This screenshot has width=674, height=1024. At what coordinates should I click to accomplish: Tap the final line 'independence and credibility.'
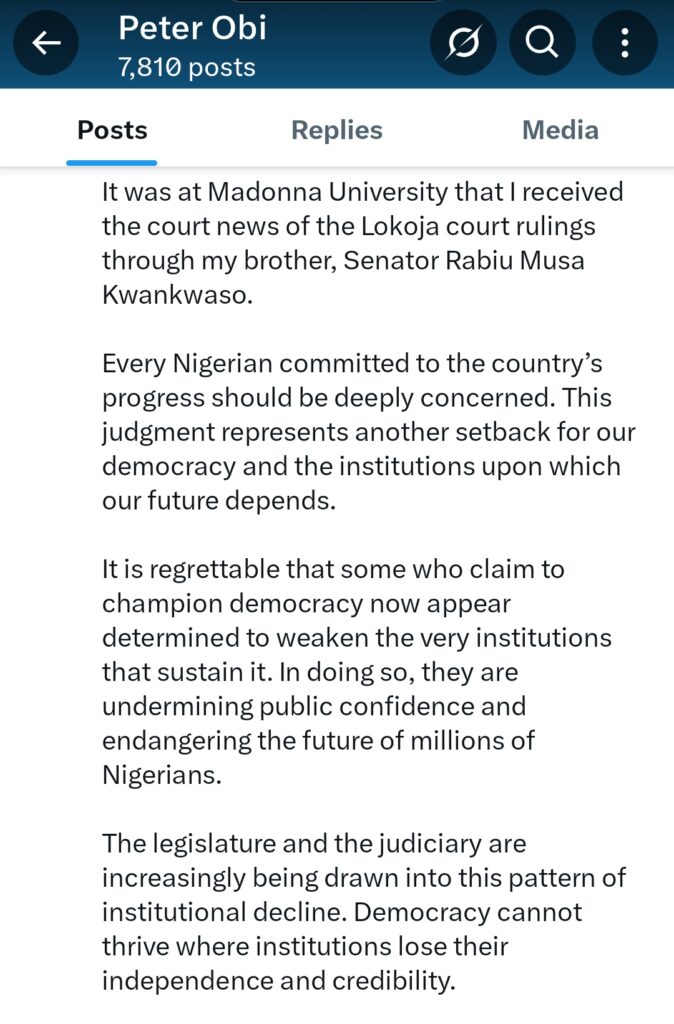[x=278, y=981]
